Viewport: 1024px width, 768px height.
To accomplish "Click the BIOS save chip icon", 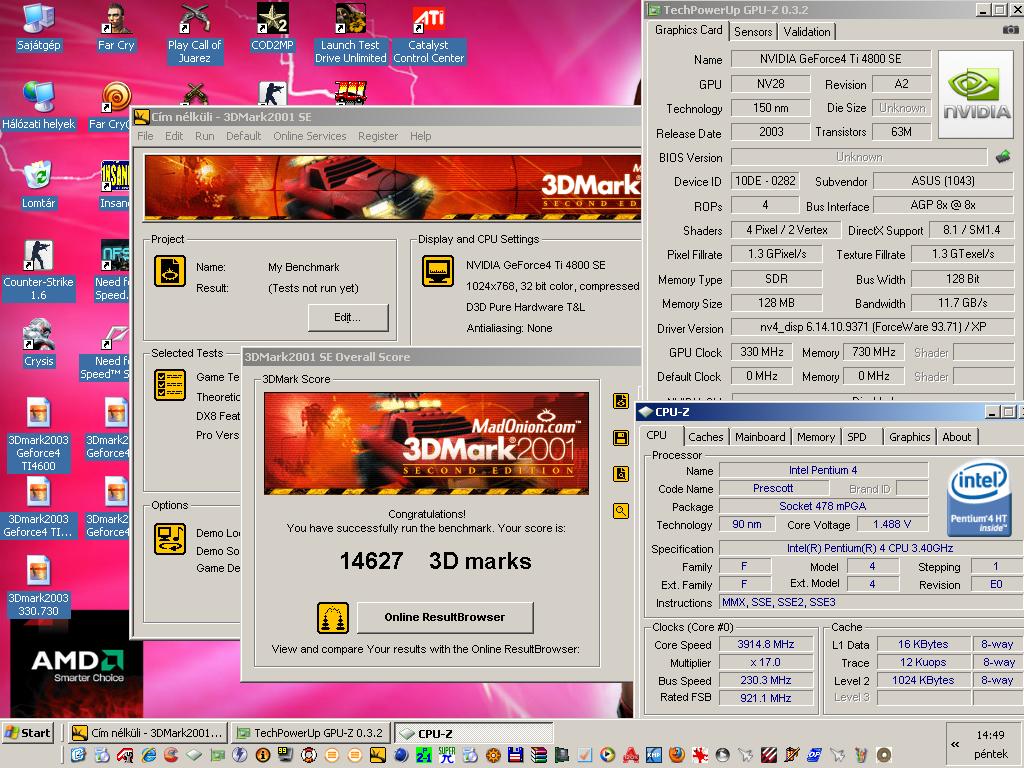I will (1002, 157).
